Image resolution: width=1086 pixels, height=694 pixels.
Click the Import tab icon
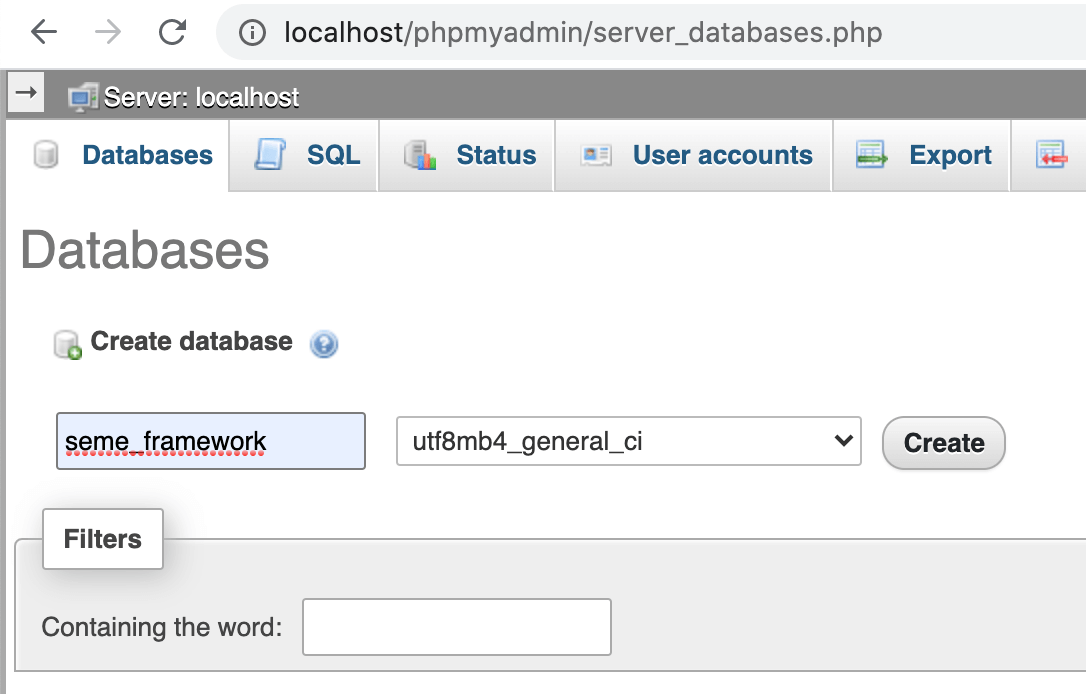tap(1051, 154)
